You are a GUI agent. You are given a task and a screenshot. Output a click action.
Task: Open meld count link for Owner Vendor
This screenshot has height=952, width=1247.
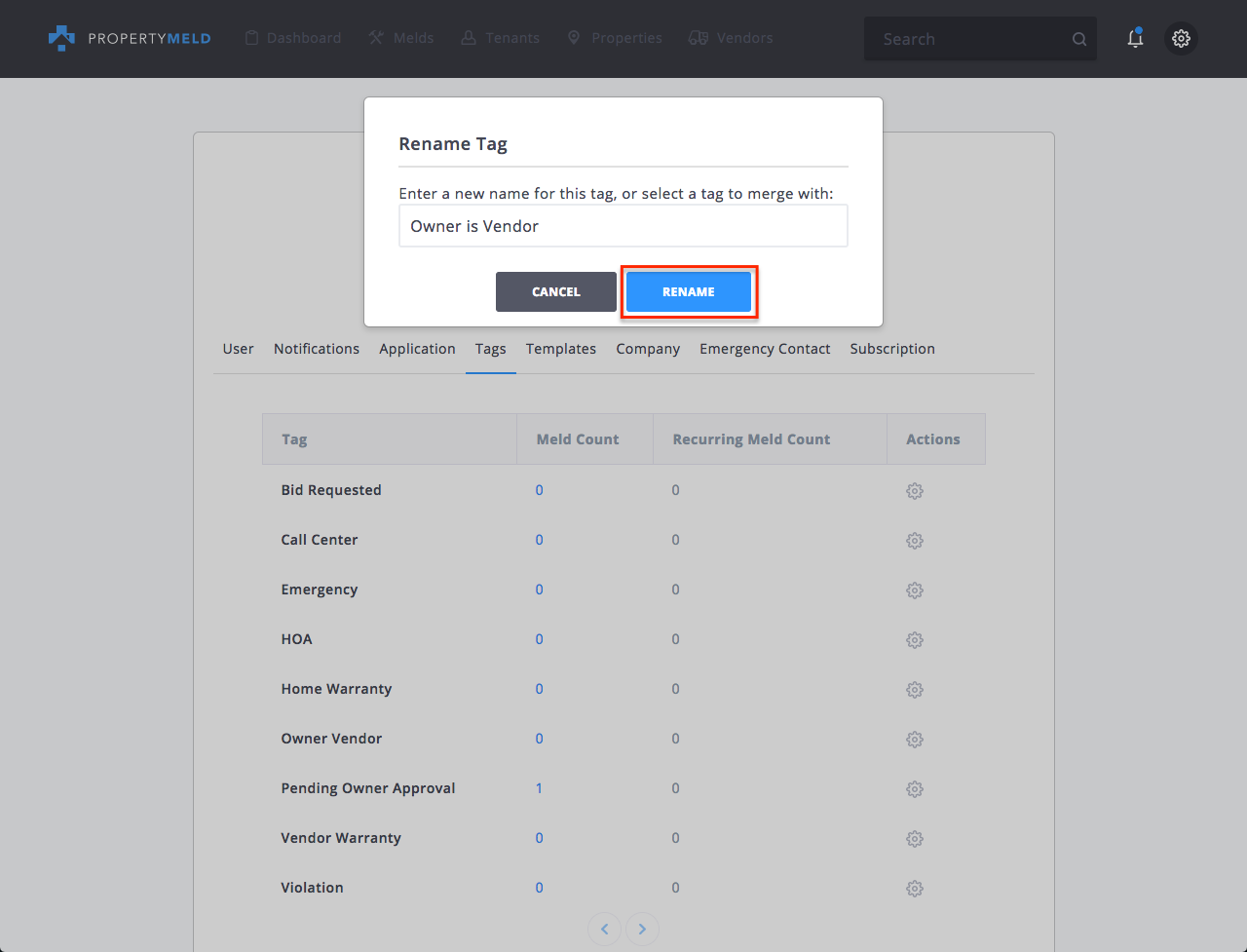click(x=539, y=739)
